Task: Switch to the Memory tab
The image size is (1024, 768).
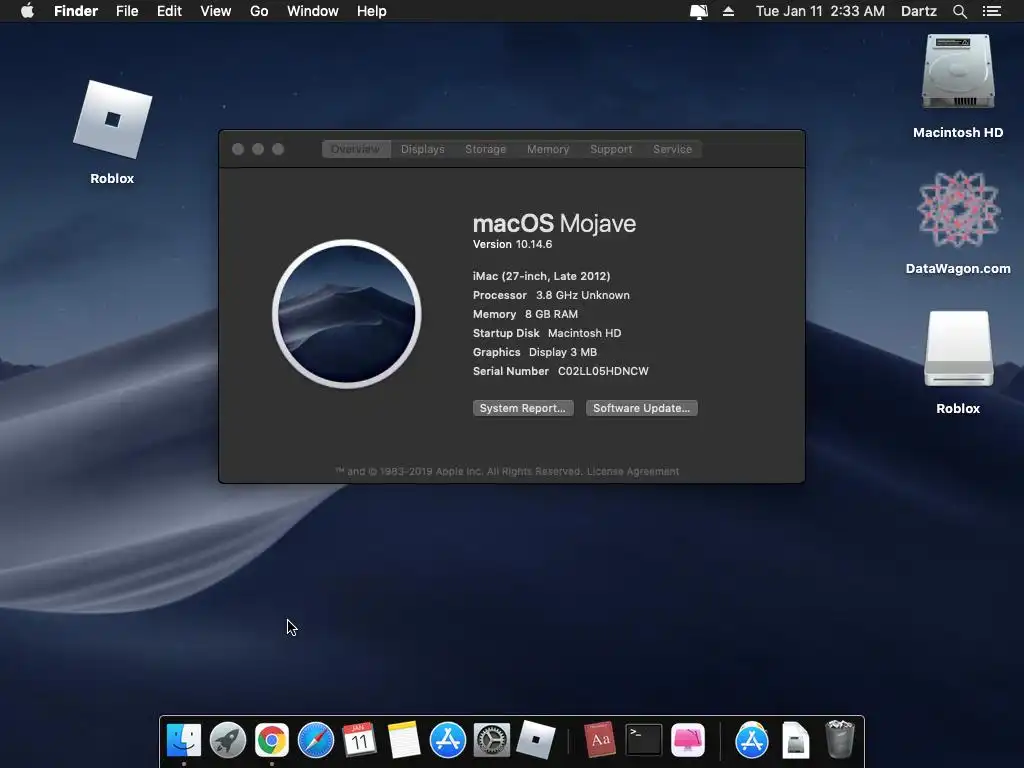Action: pos(548,149)
